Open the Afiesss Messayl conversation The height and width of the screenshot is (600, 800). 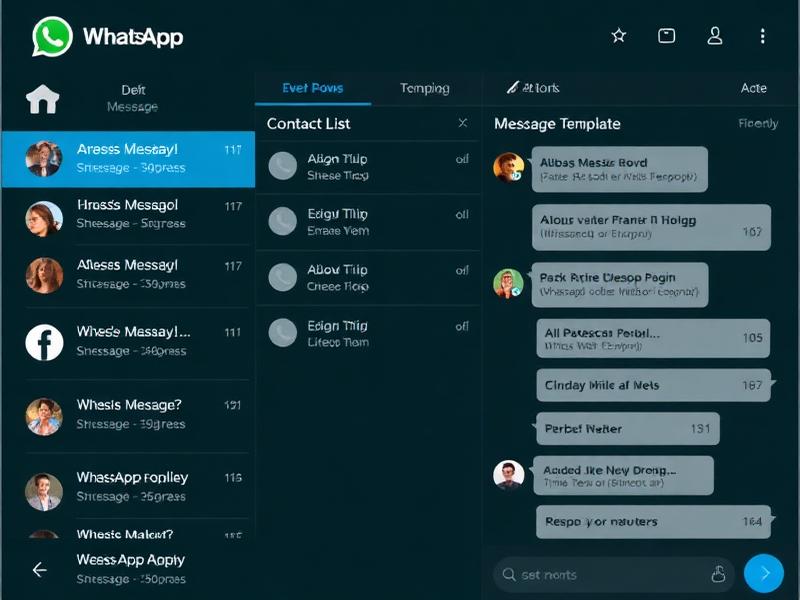(x=128, y=275)
